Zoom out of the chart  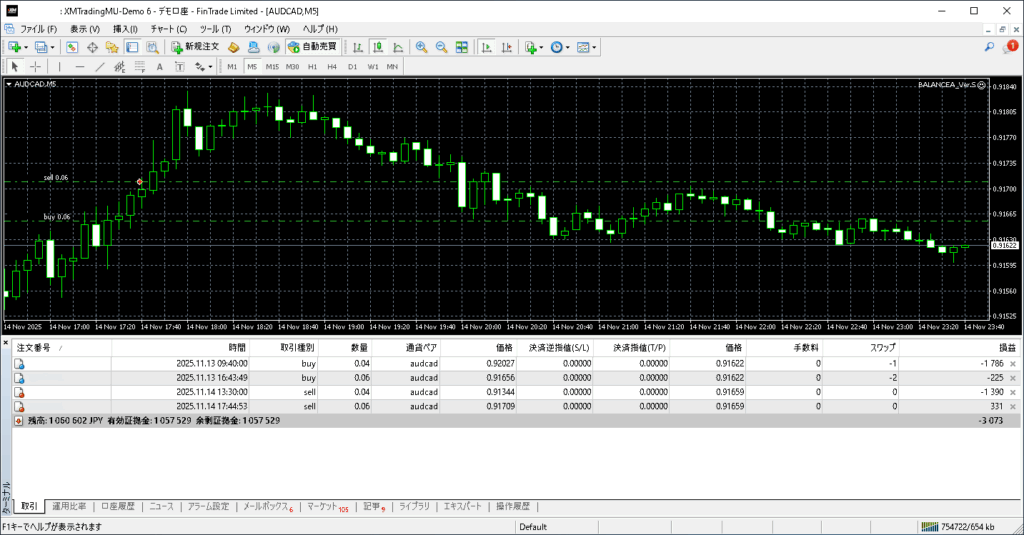[441, 47]
